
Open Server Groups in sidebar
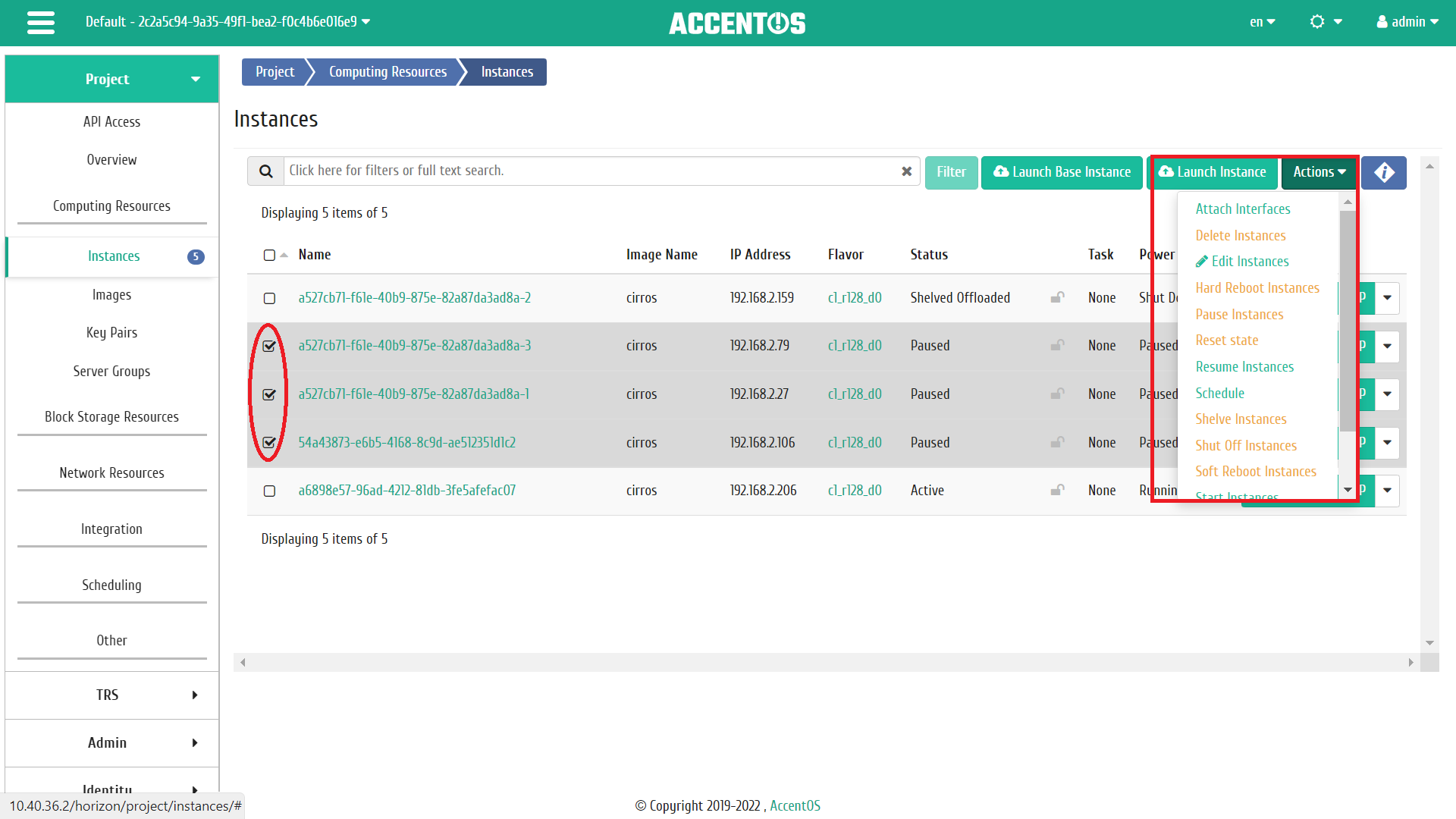tap(112, 371)
